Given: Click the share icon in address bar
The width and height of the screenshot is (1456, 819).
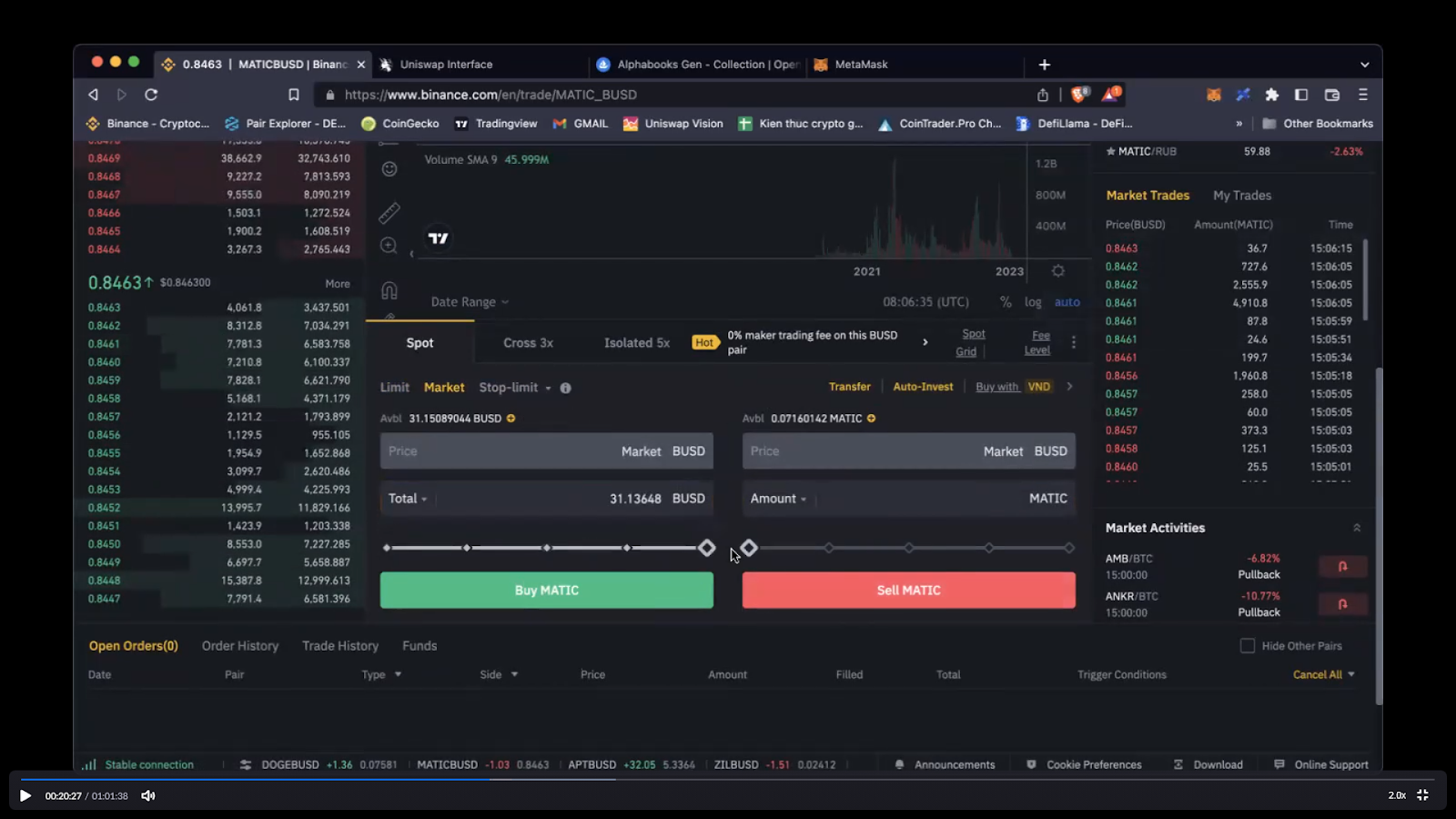Looking at the screenshot, I should point(1043,95).
